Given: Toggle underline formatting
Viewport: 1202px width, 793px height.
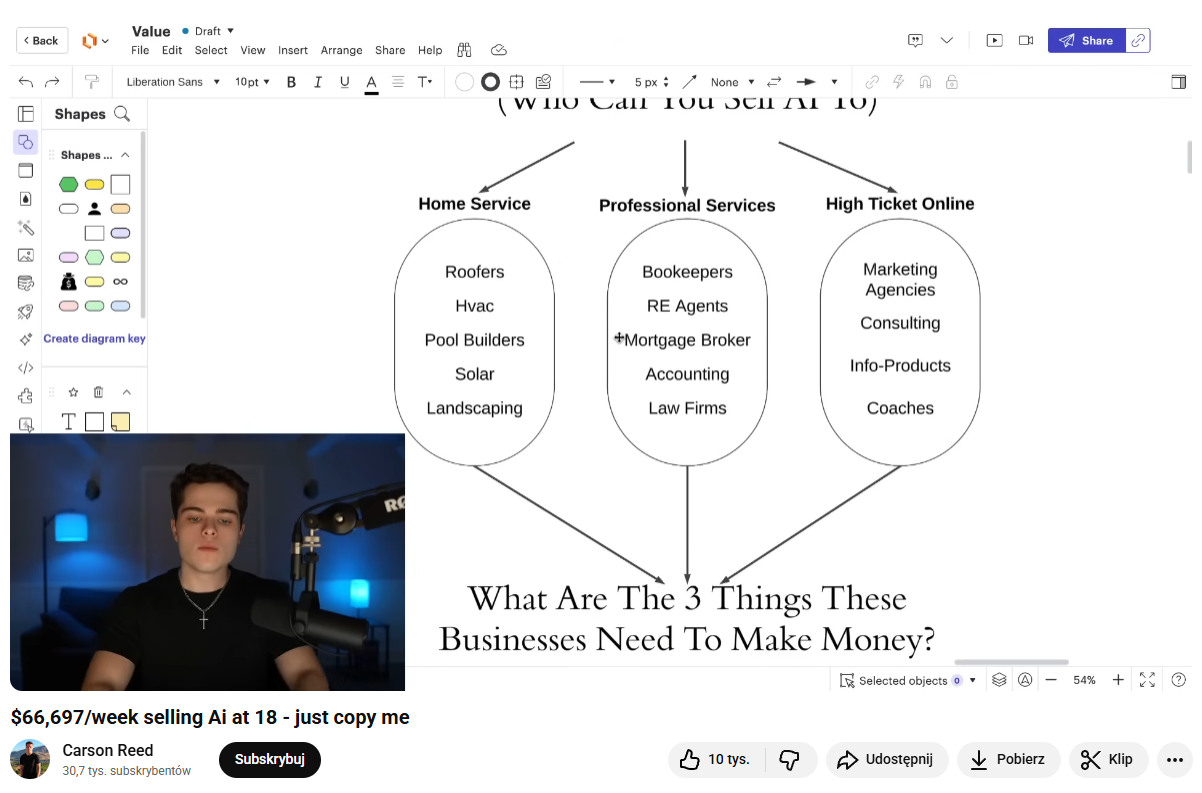Looking at the screenshot, I should [344, 82].
